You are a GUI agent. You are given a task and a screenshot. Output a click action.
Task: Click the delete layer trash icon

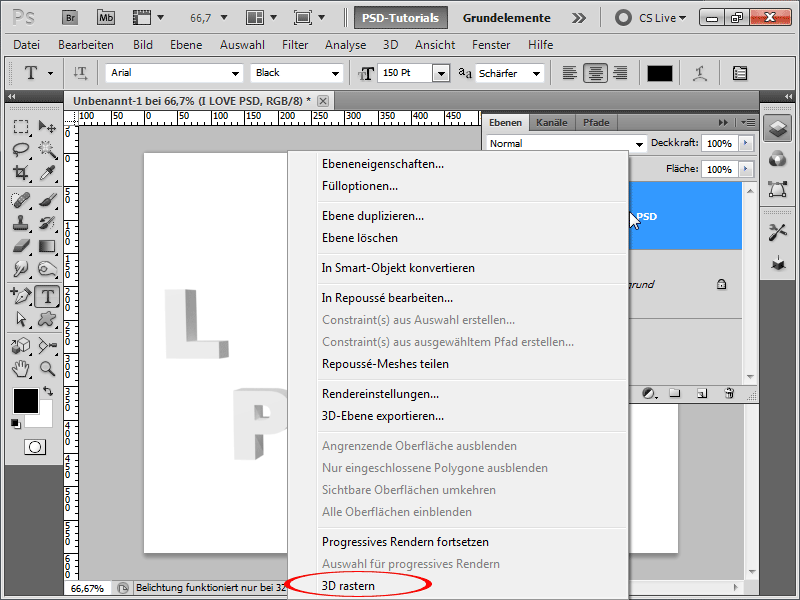[729, 393]
